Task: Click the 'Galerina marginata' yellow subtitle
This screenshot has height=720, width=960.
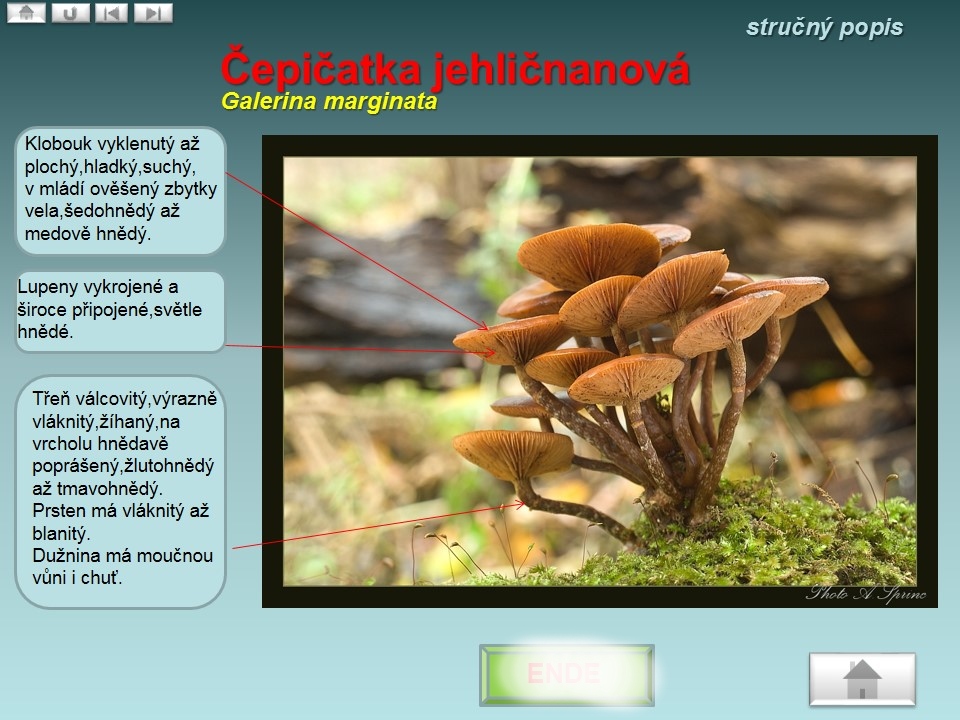Action: [329, 101]
